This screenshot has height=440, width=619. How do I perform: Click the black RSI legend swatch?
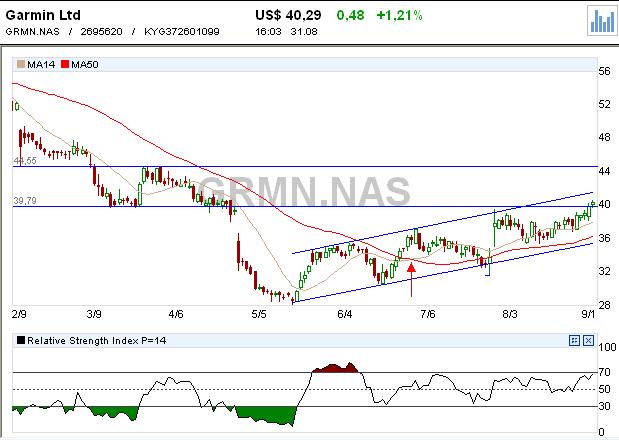21,340
